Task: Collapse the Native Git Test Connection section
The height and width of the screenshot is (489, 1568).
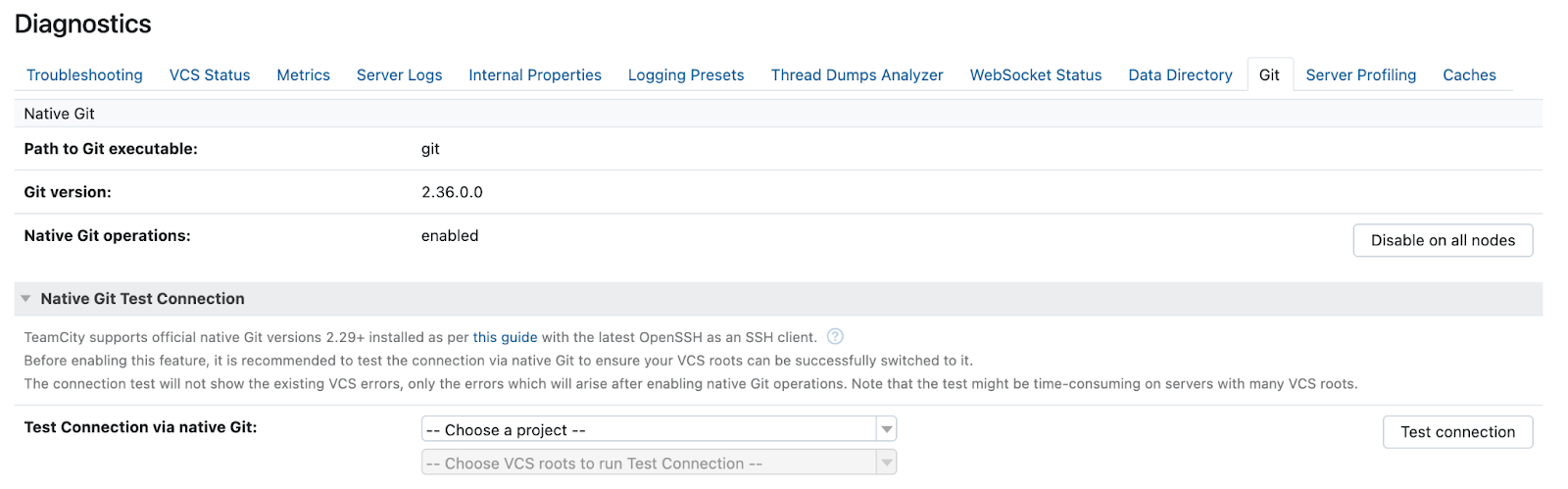Action: [x=25, y=299]
